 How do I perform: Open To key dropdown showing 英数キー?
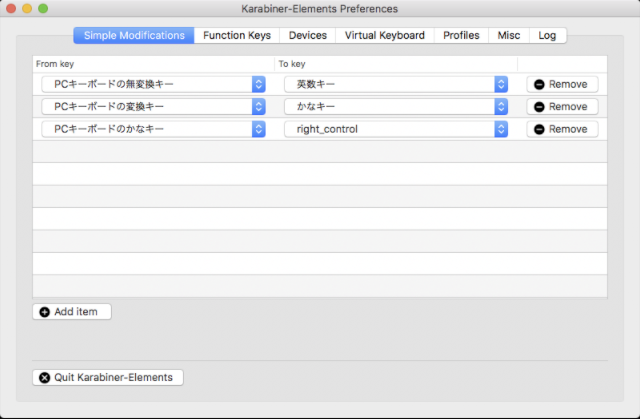pos(396,84)
